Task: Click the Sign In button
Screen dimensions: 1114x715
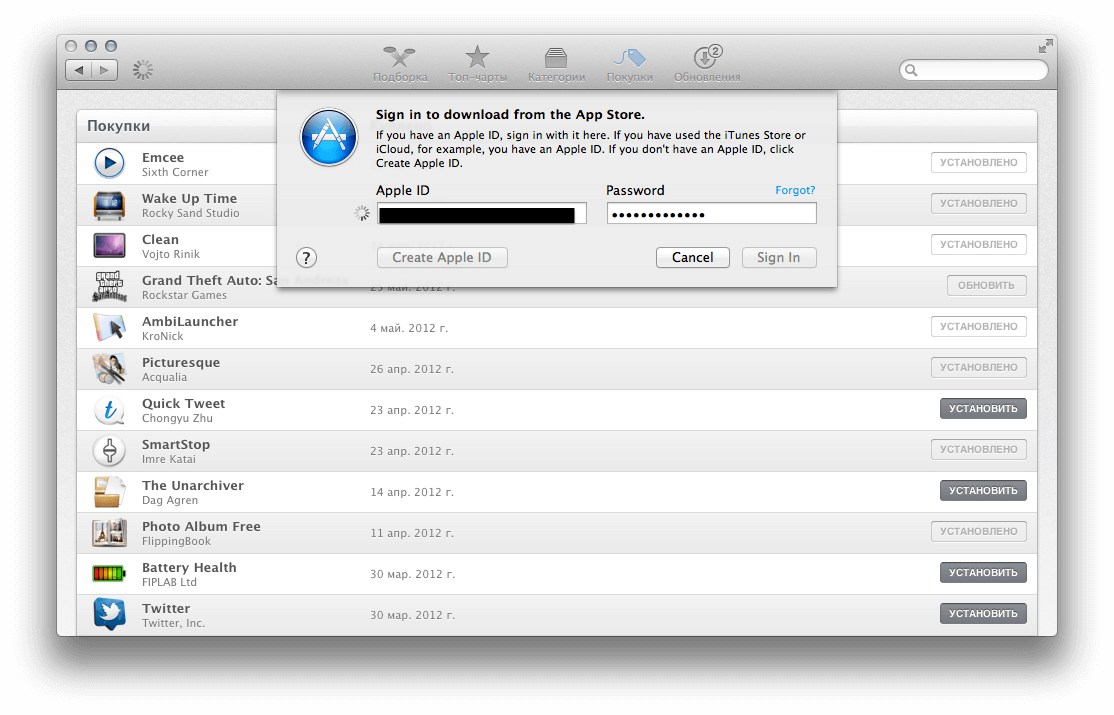Action: (x=779, y=257)
